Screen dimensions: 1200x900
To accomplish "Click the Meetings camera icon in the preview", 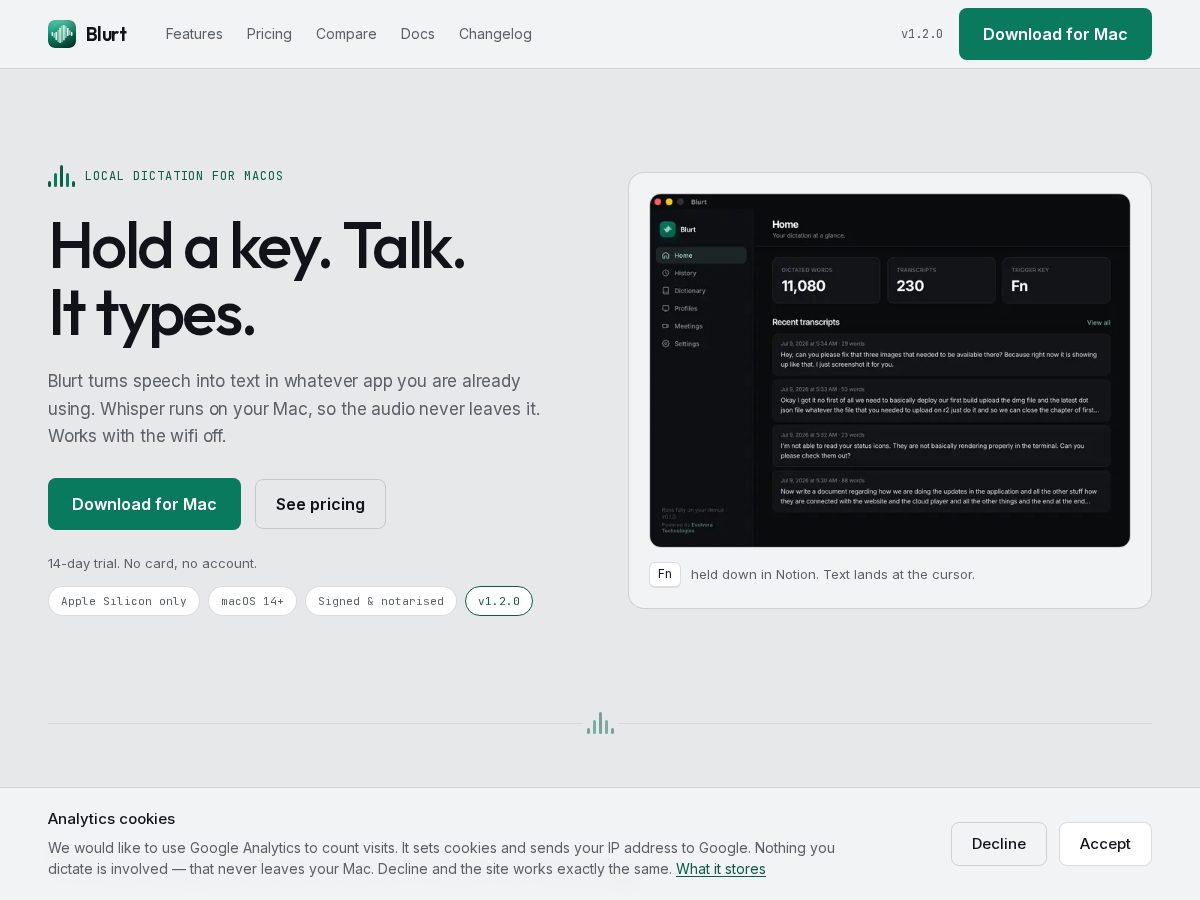I will (x=666, y=326).
